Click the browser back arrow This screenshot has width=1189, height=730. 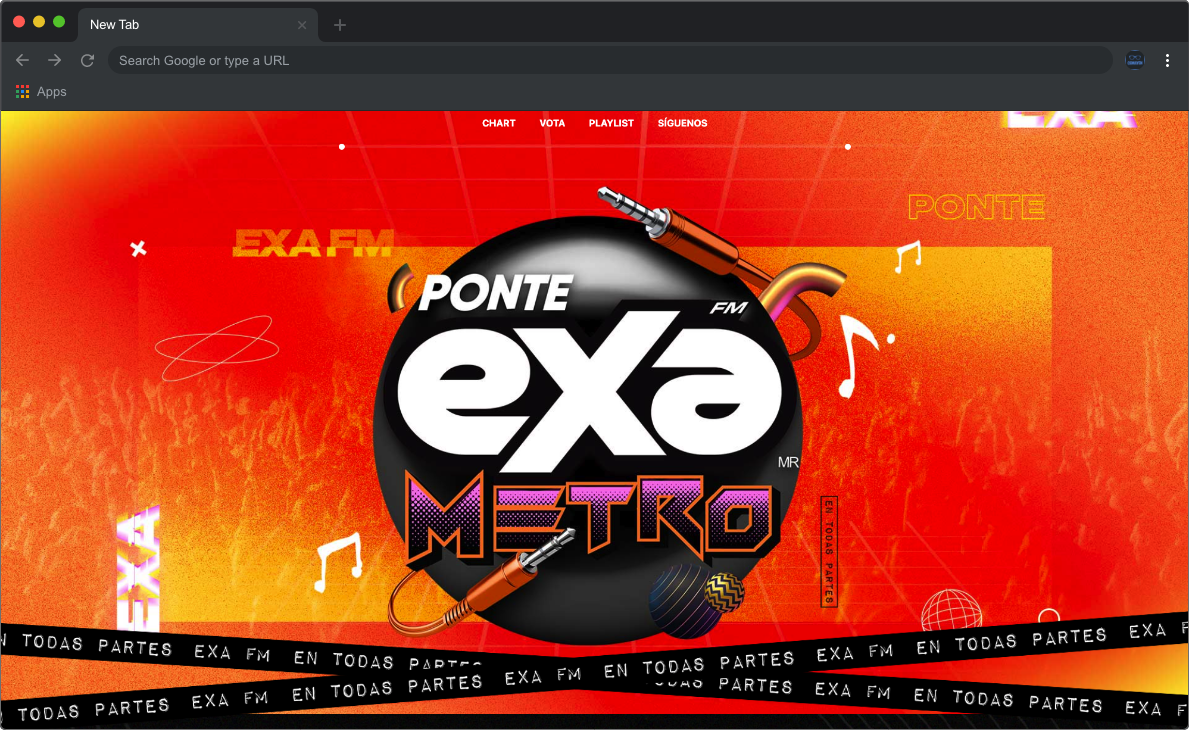click(23, 60)
